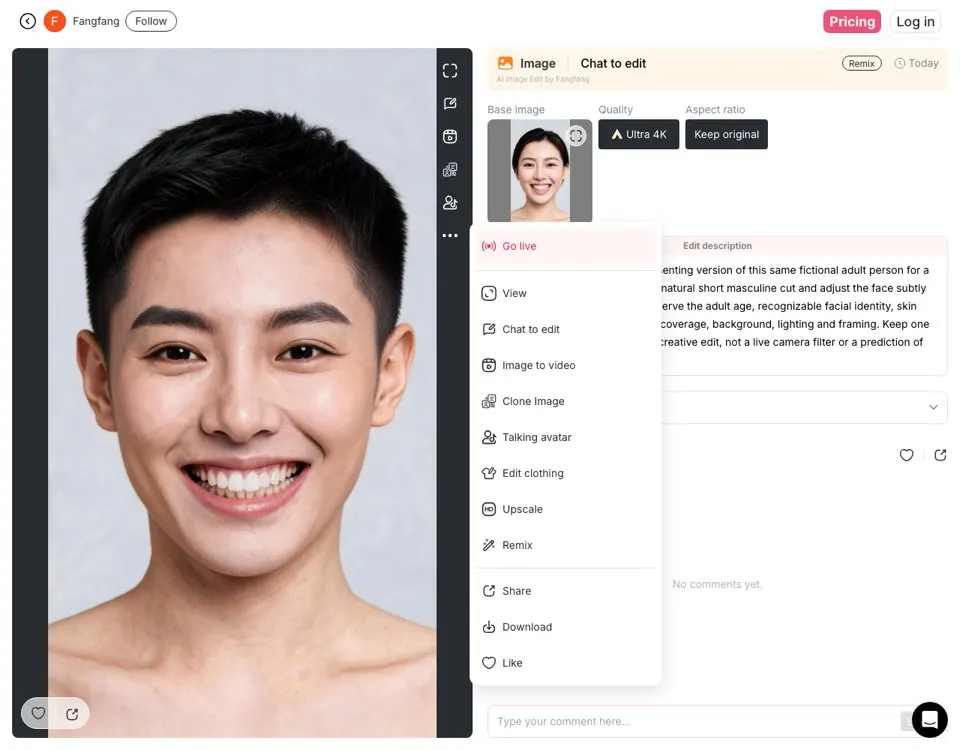Click the share icon below the edit description
The image size is (960, 750).
pos(940,455)
